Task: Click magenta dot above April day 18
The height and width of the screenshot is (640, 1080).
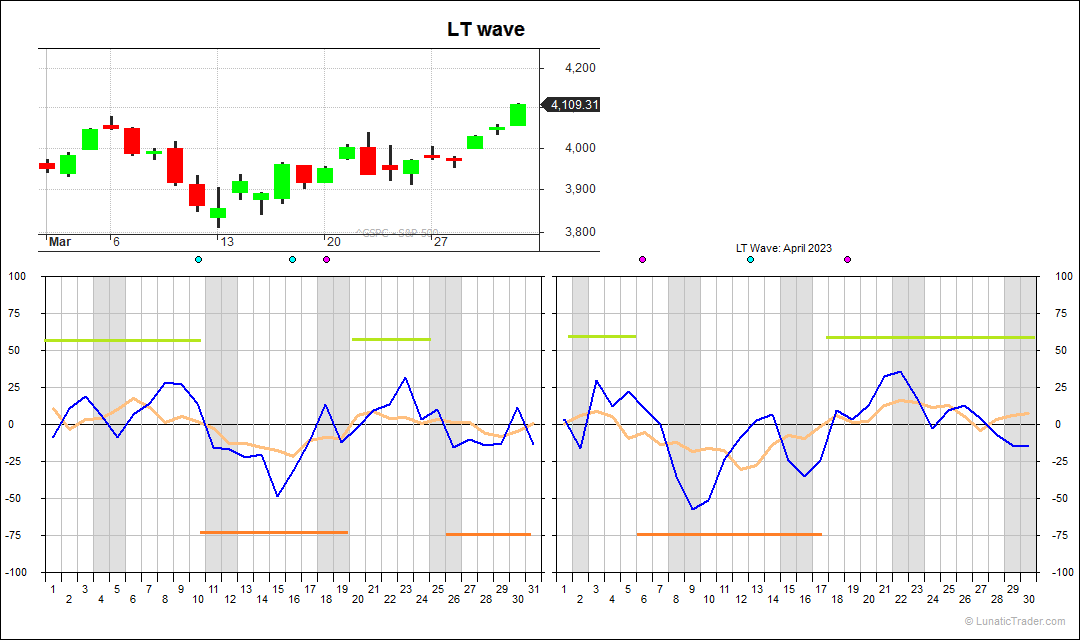Action: [x=847, y=260]
